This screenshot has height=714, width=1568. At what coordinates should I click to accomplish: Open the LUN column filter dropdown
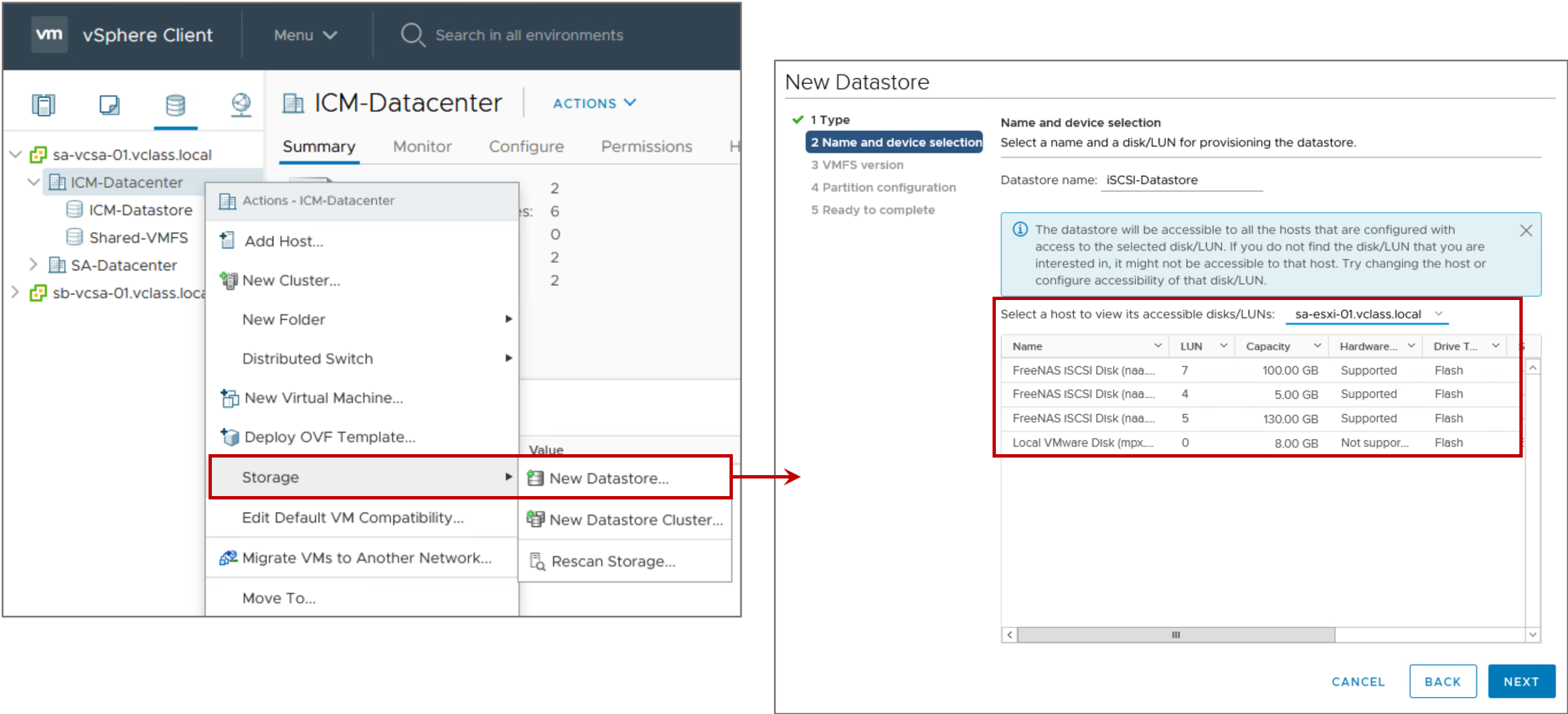pos(1223,345)
